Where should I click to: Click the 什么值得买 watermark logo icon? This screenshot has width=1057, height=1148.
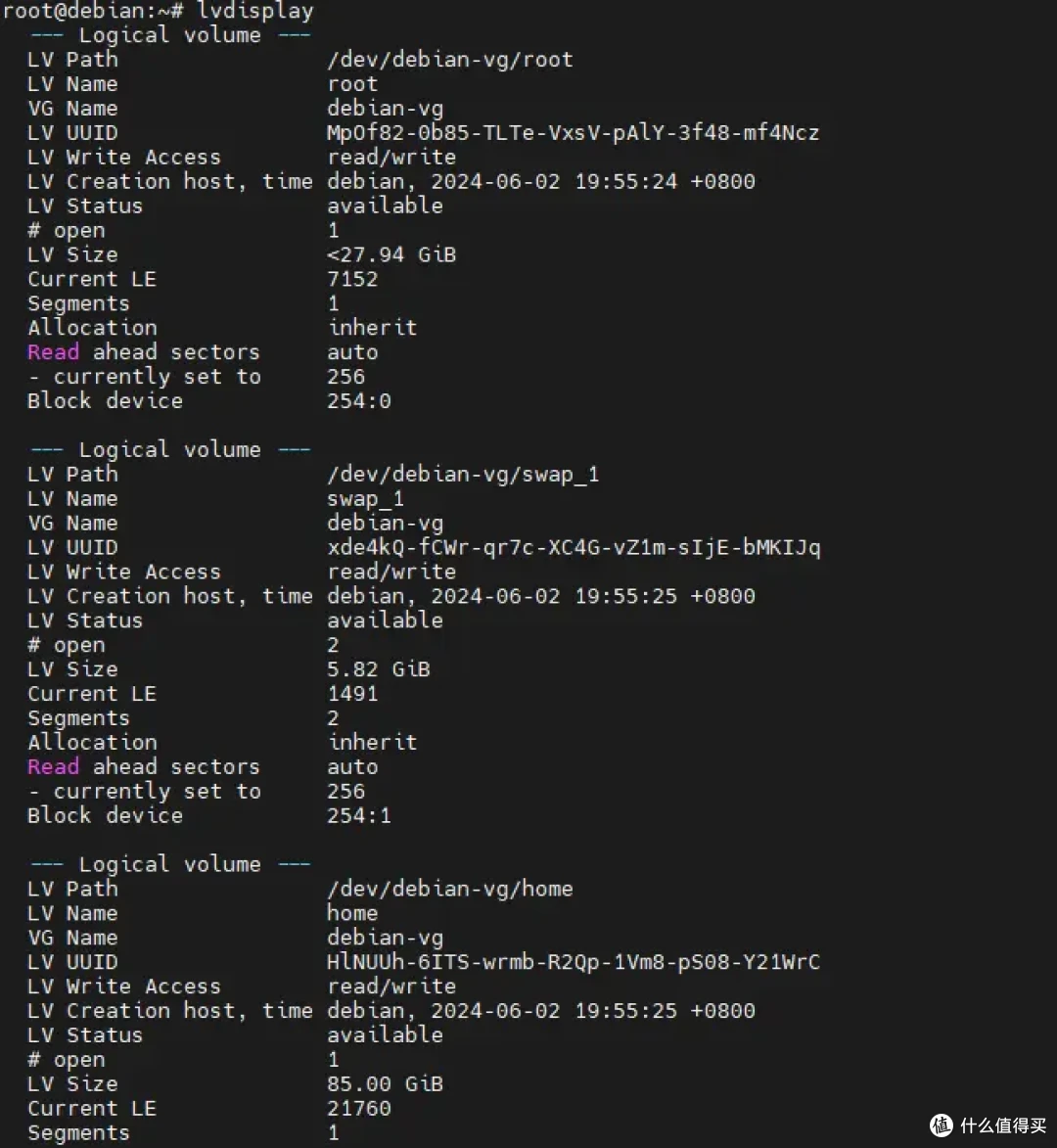942,1125
